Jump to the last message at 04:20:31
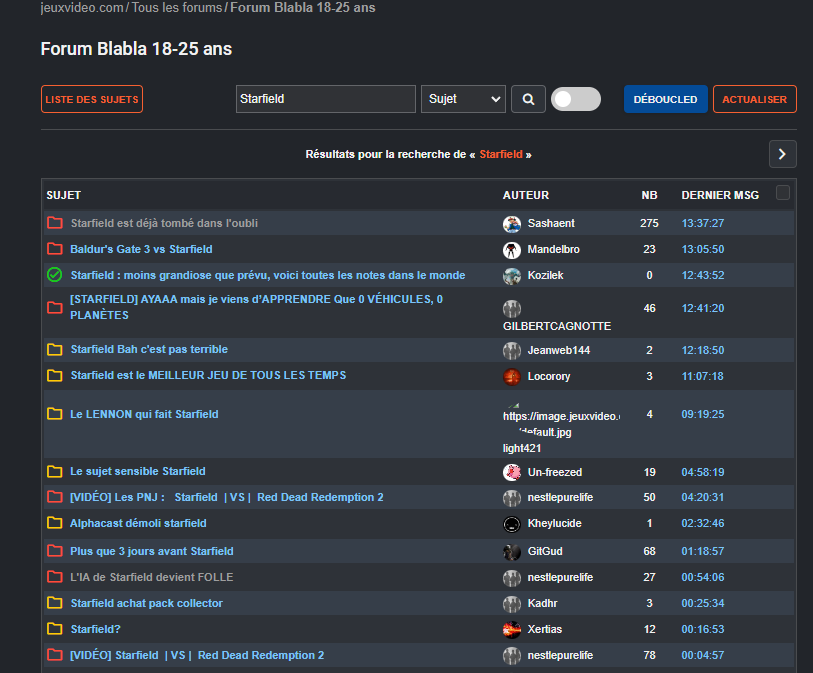Screen dimensions: 813x673 tap(703, 497)
